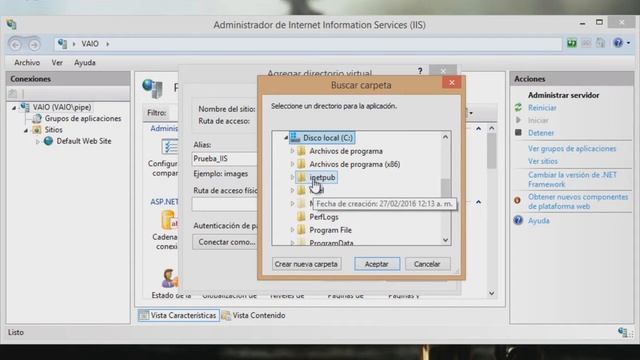This screenshot has width=640, height=360.
Task: Select Default Web Site in Connections
Action: (x=84, y=141)
